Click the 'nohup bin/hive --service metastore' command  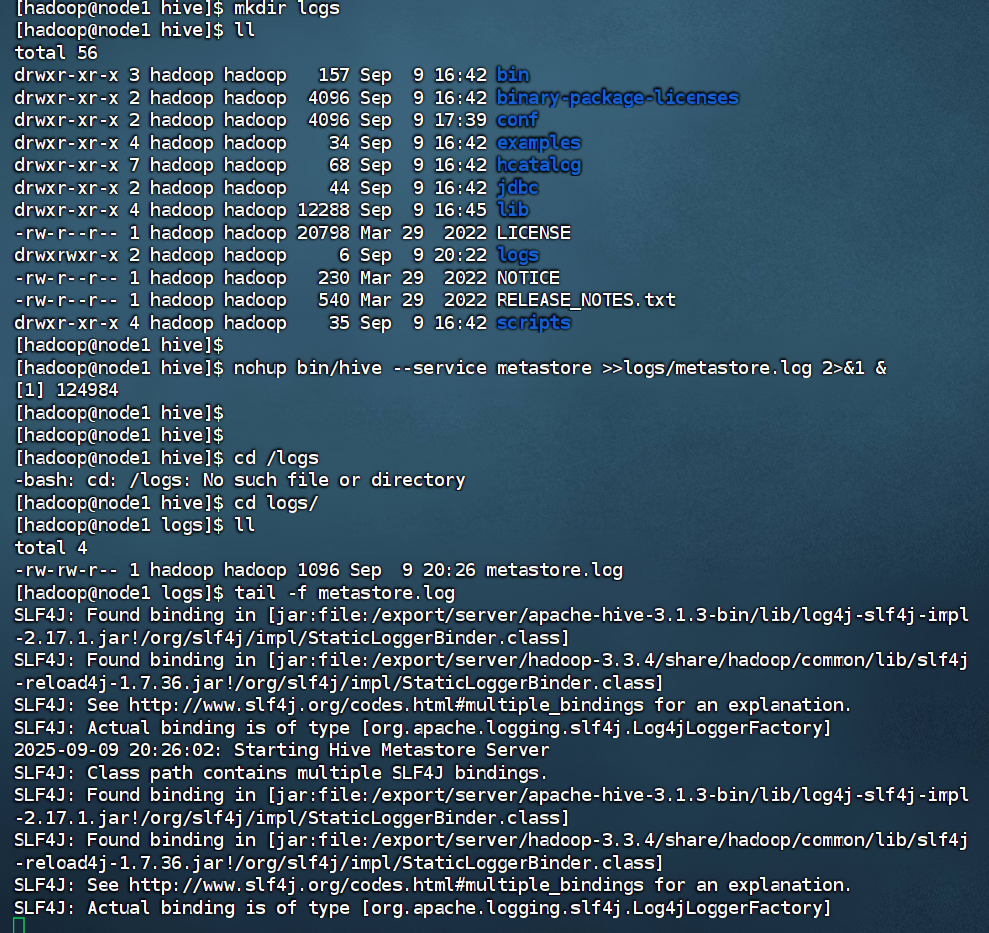[x=413, y=368]
